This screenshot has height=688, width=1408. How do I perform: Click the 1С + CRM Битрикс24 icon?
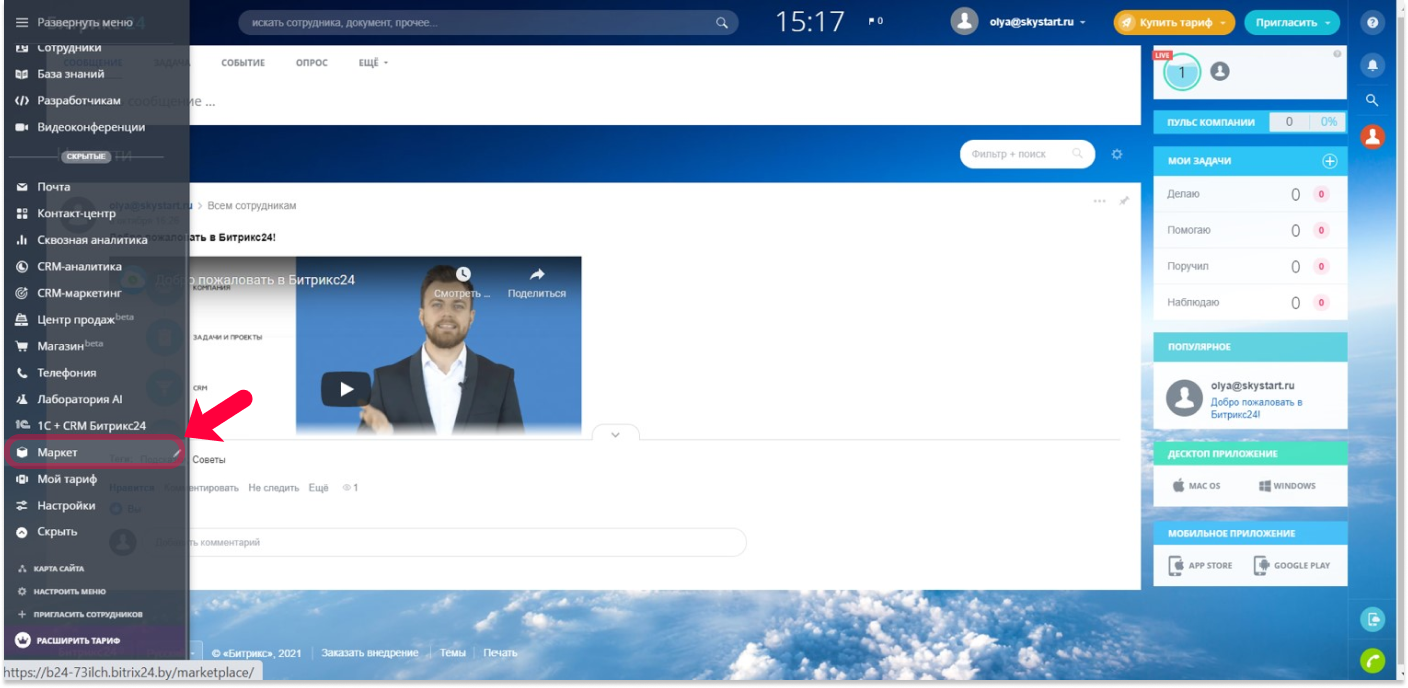tap(22, 426)
